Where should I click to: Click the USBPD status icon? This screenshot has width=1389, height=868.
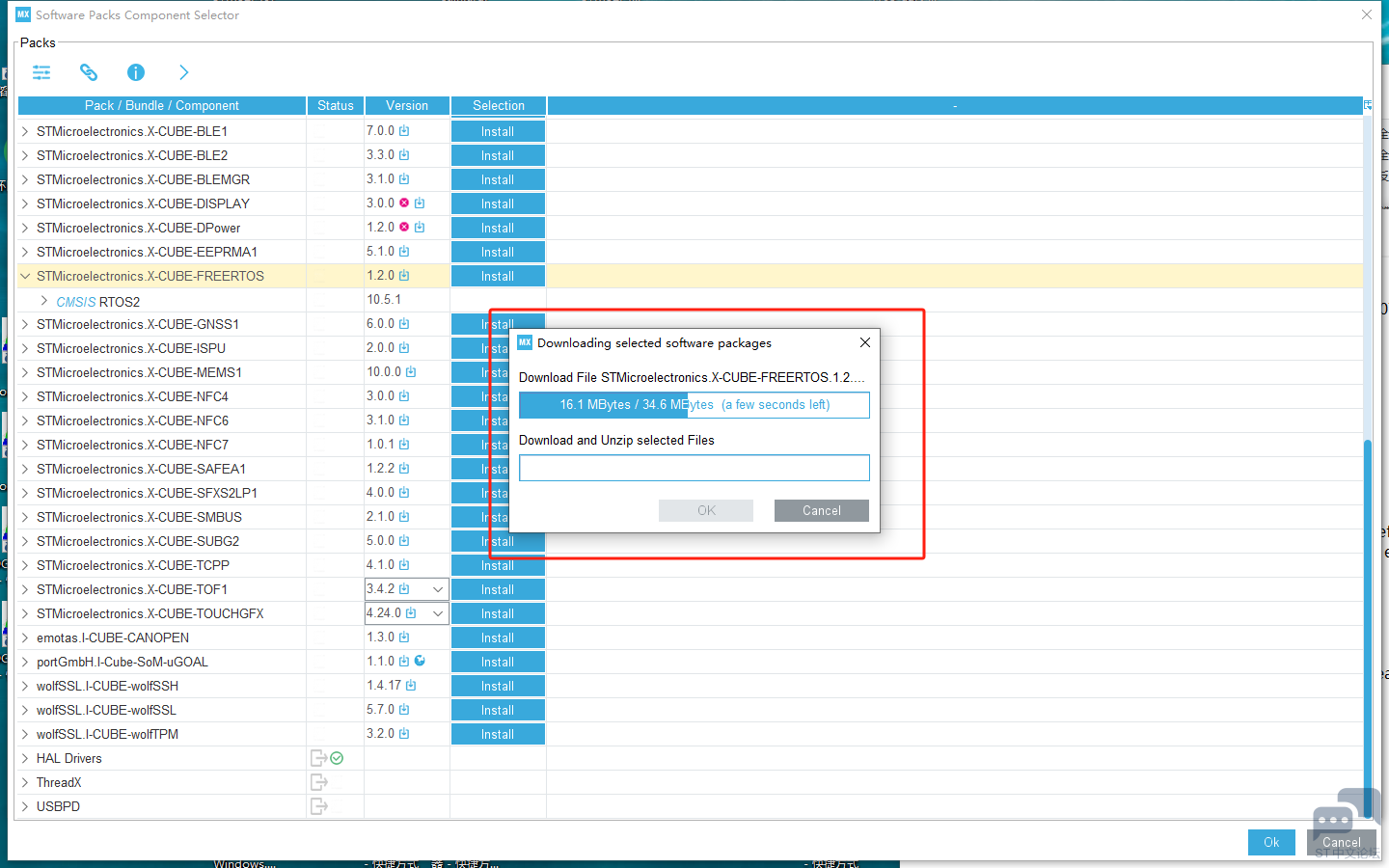tap(319, 806)
